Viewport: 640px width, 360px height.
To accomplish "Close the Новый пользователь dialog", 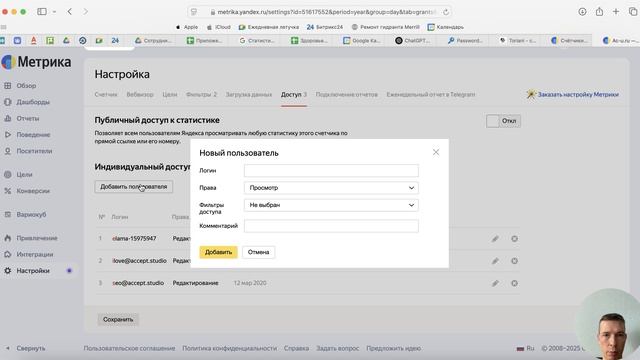I will click(x=436, y=152).
